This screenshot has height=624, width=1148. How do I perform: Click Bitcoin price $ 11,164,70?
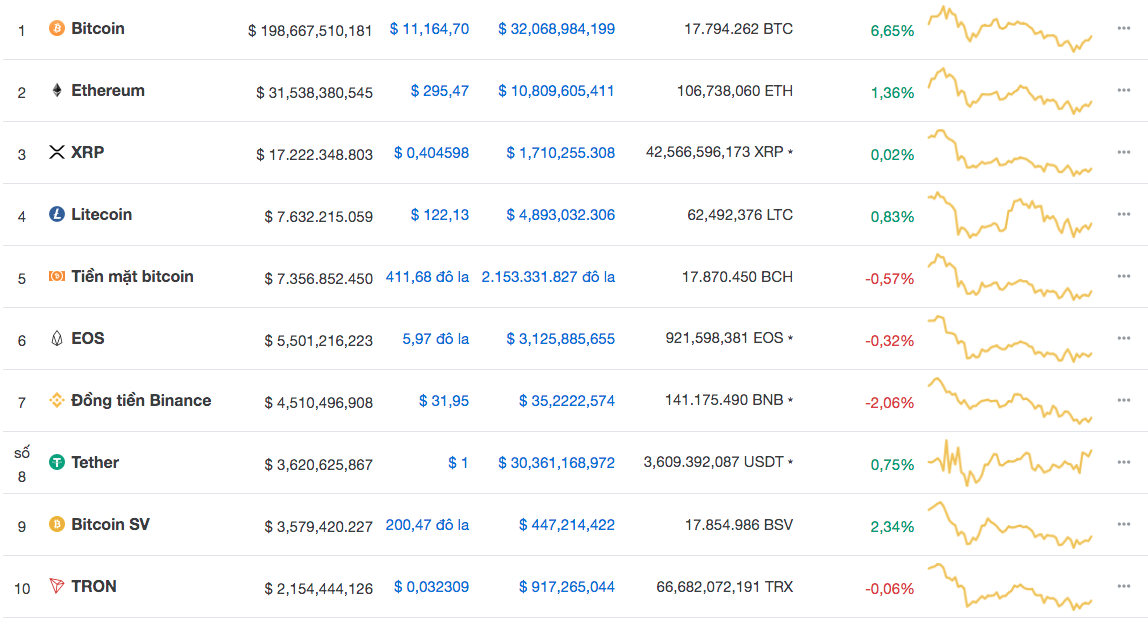429,29
